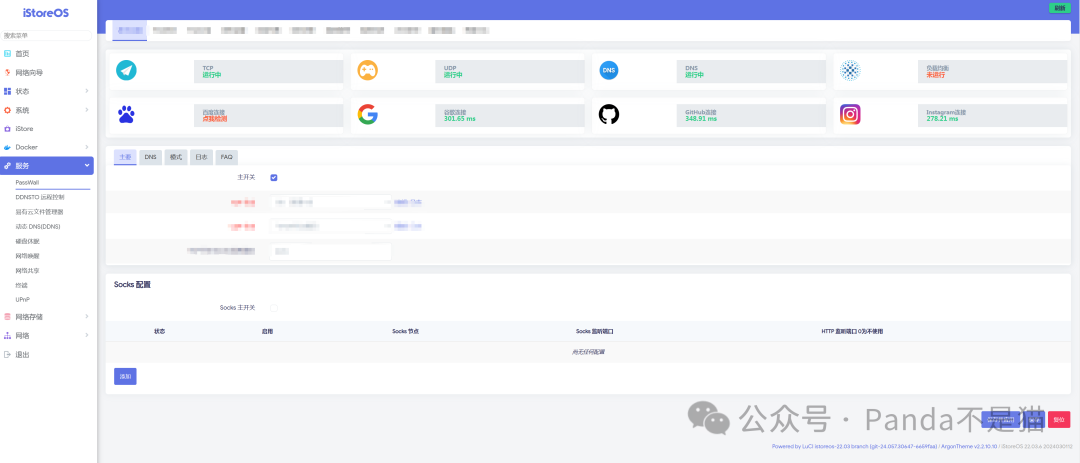Click the 278.21 ms Instagram latency value
This screenshot has height=463, width=1080.
942,119
